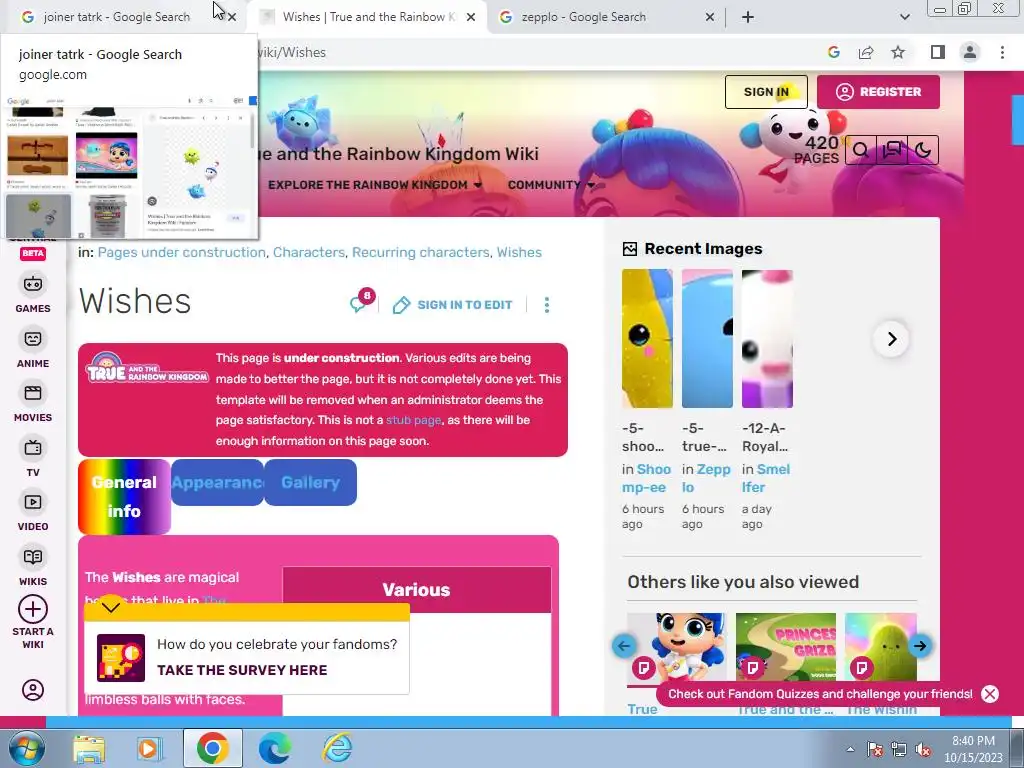Open the Chrome side panel icon
The width and height of the screenshot is (1024, 768).
point(938,52)
